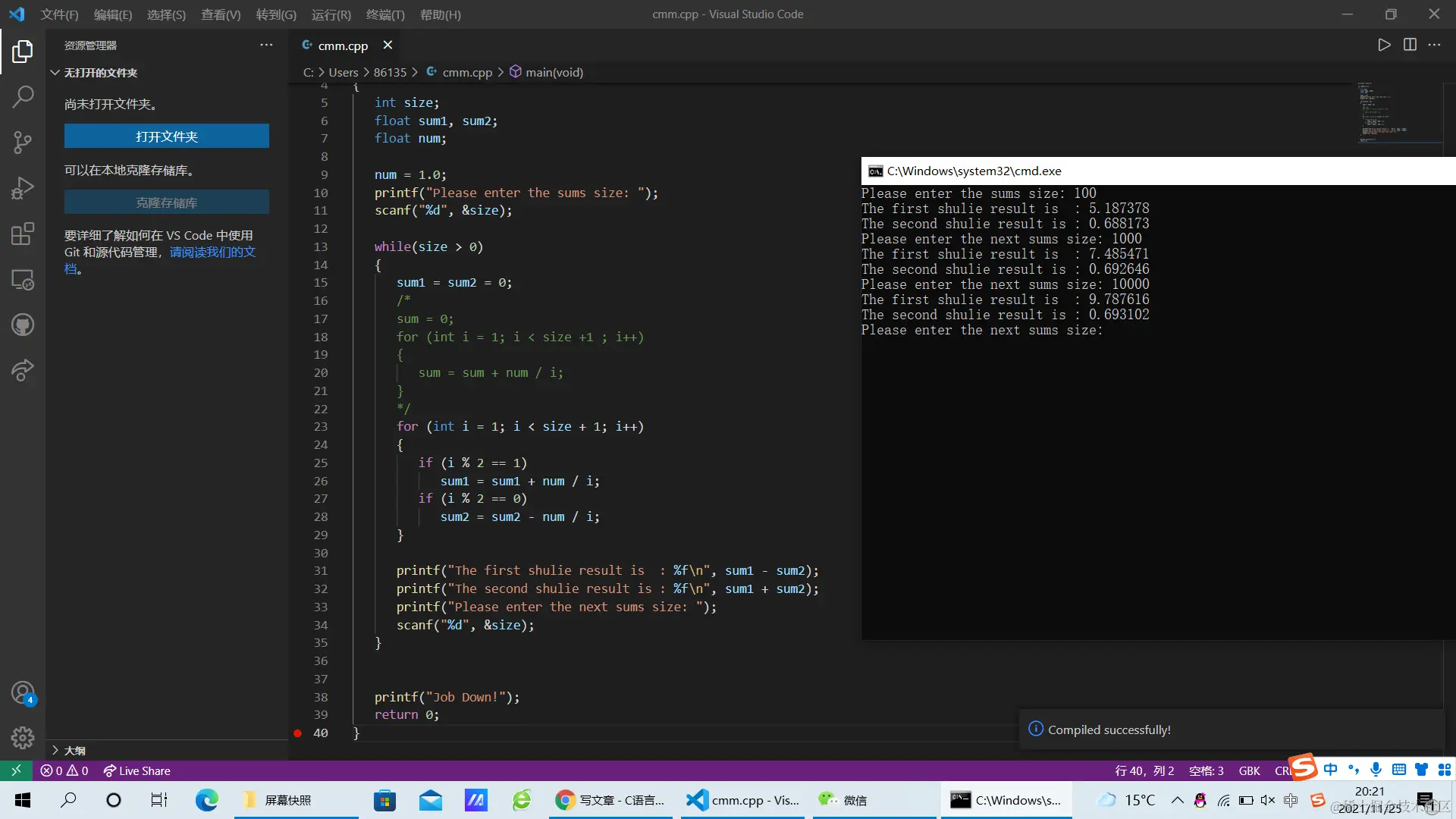Open Source Control view icon

pos(23,142)
